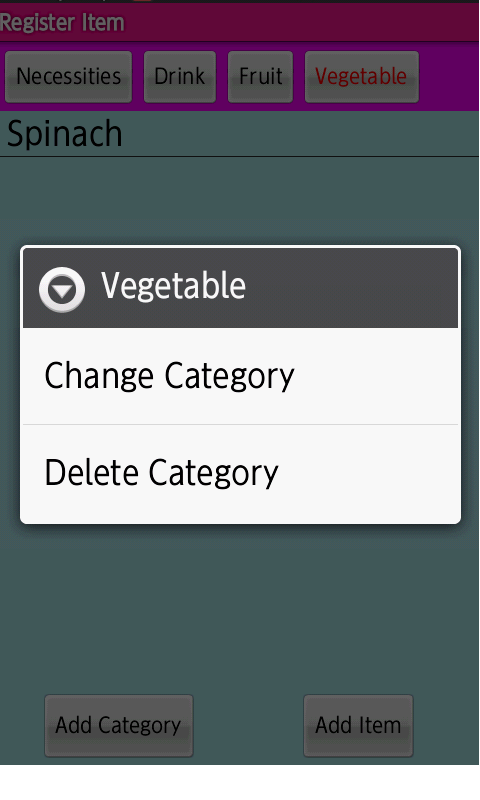Click the red Vegetable category tab
This screenshot has height=800, width=480.
click(362, 77)
